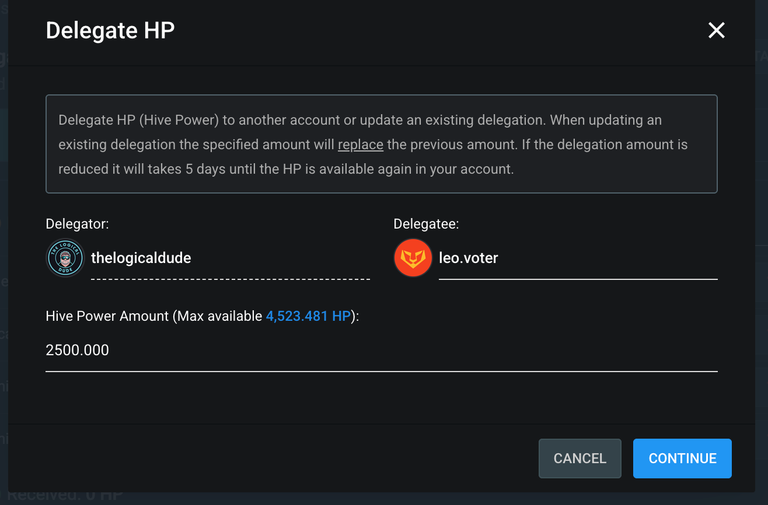Focus the Delegatee field leo.voter
Image resolution: width=768 pixels, height=505 pixels.
point(578,258)
